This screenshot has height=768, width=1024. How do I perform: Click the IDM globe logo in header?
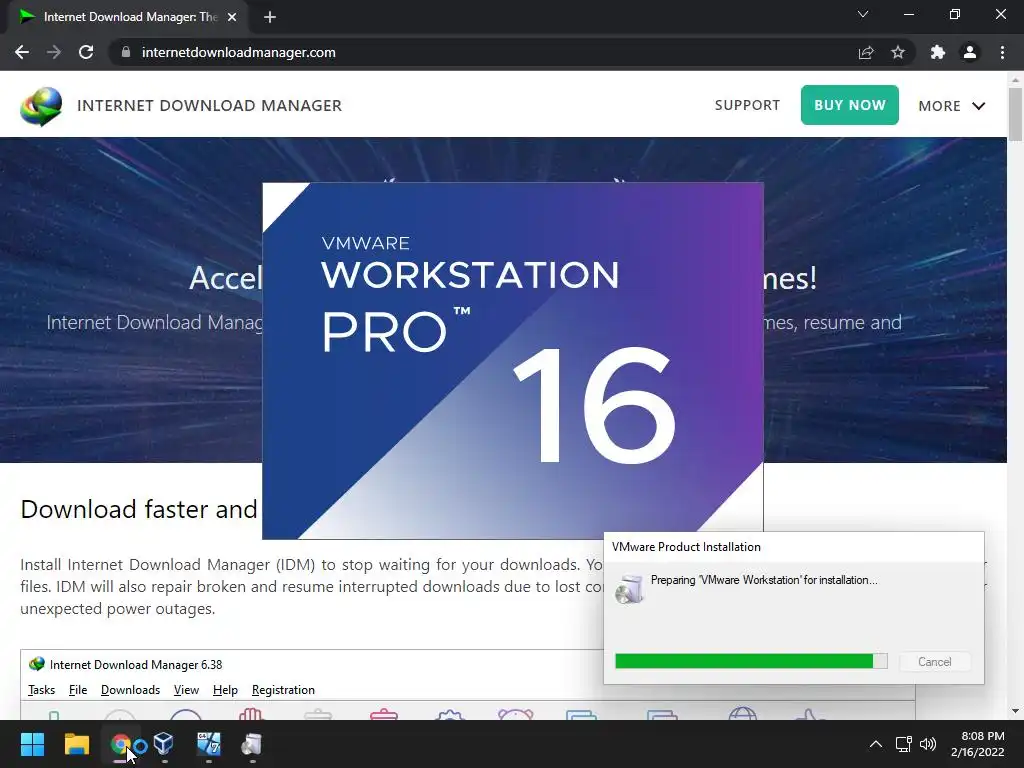tap(41, 106)
